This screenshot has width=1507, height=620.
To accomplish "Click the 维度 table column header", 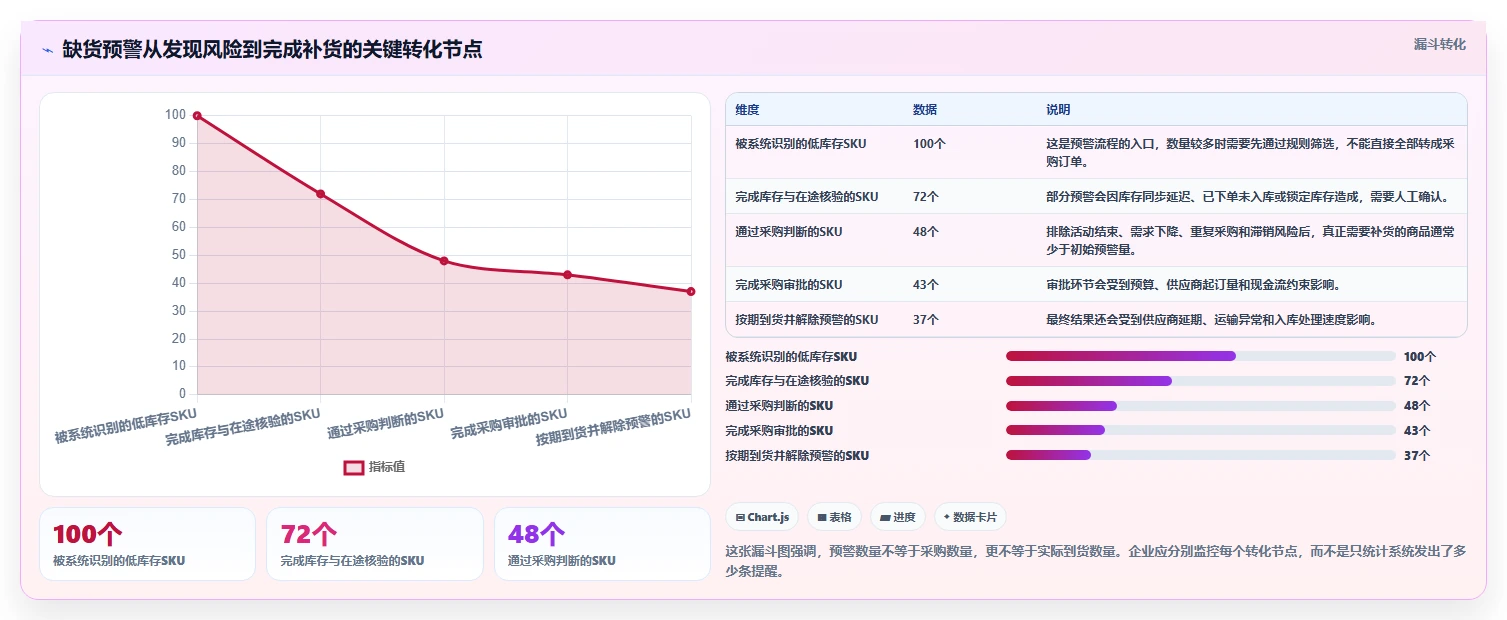I will (747, 110).
